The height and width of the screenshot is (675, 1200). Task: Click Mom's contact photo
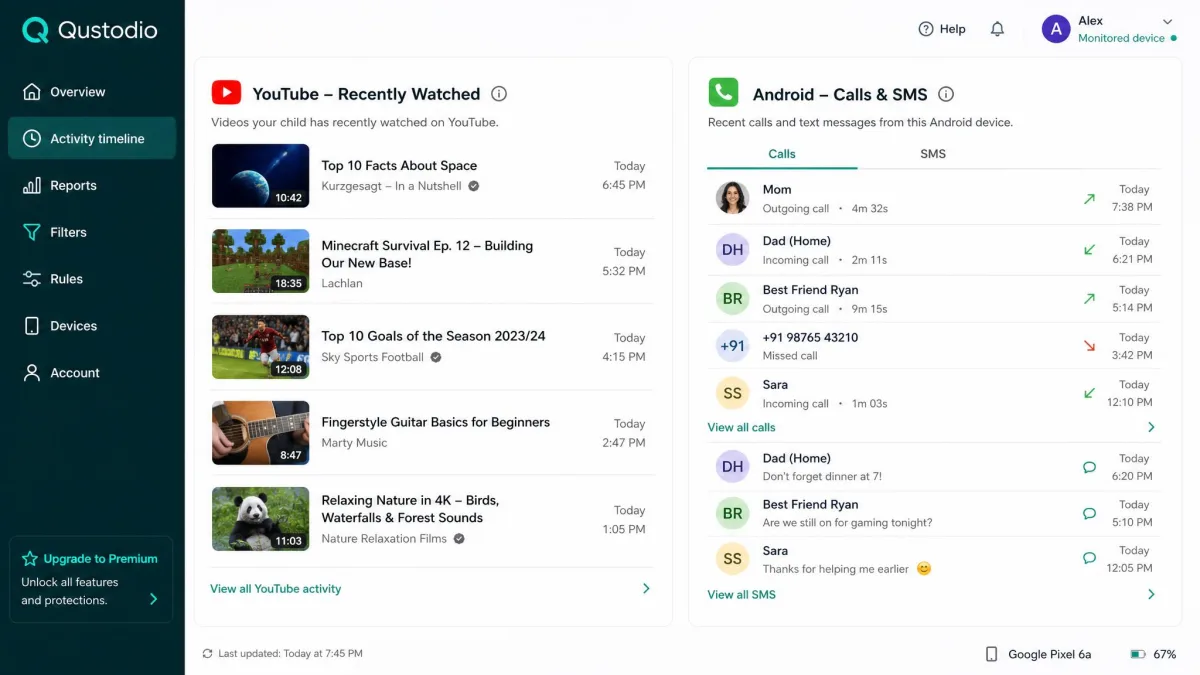tap(732, 198)
